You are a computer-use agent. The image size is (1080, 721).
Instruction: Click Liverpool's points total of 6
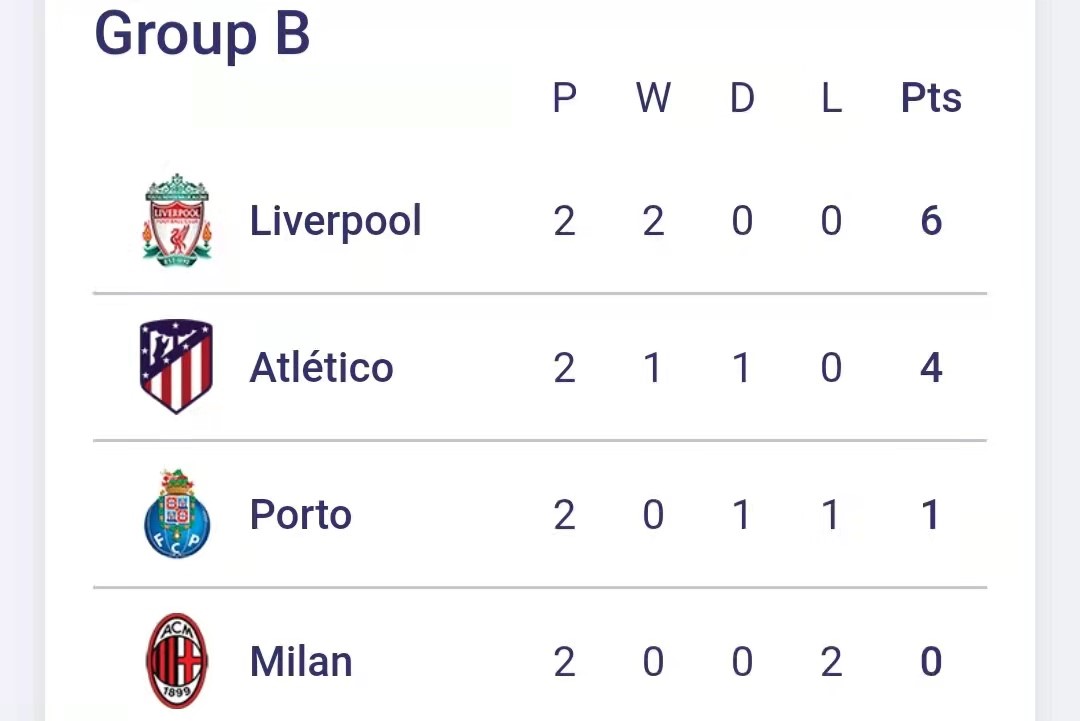click(930, 221)
